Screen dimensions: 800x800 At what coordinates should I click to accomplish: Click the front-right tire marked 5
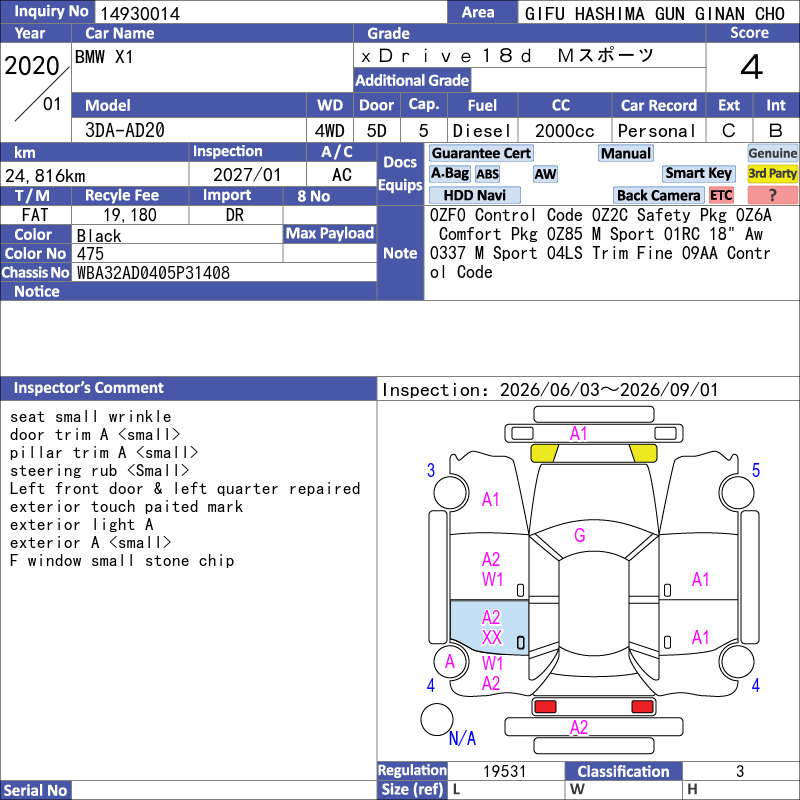pos(737,492)
